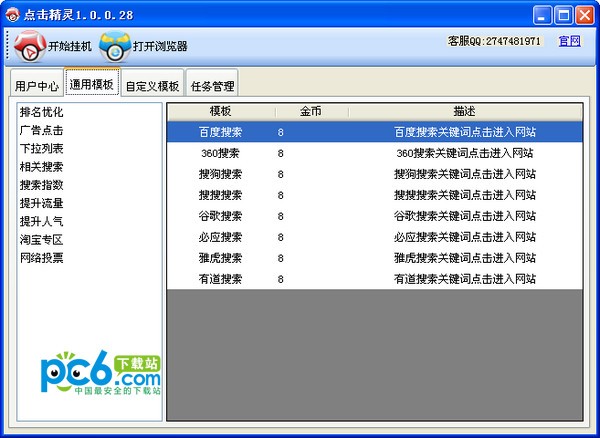Select the 网络投票 category
The width and height of the screenshot is (600, 438).
tap(41, 258)
